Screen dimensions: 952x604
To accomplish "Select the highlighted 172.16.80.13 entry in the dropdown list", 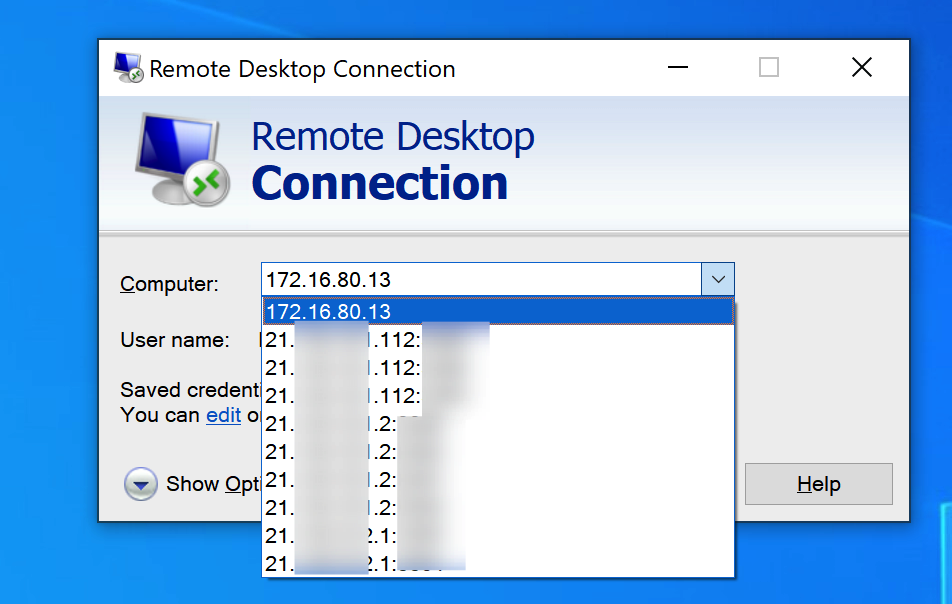I will pos(498,311).
